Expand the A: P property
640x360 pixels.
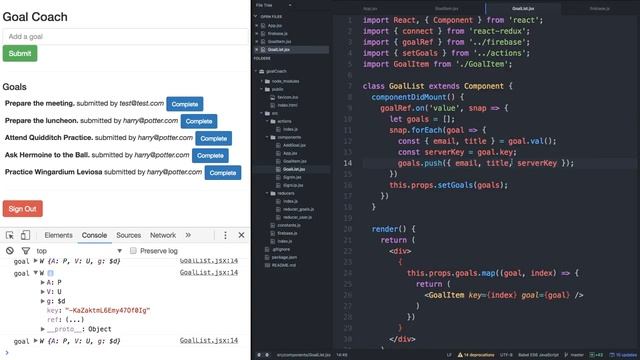pos(42,282)
